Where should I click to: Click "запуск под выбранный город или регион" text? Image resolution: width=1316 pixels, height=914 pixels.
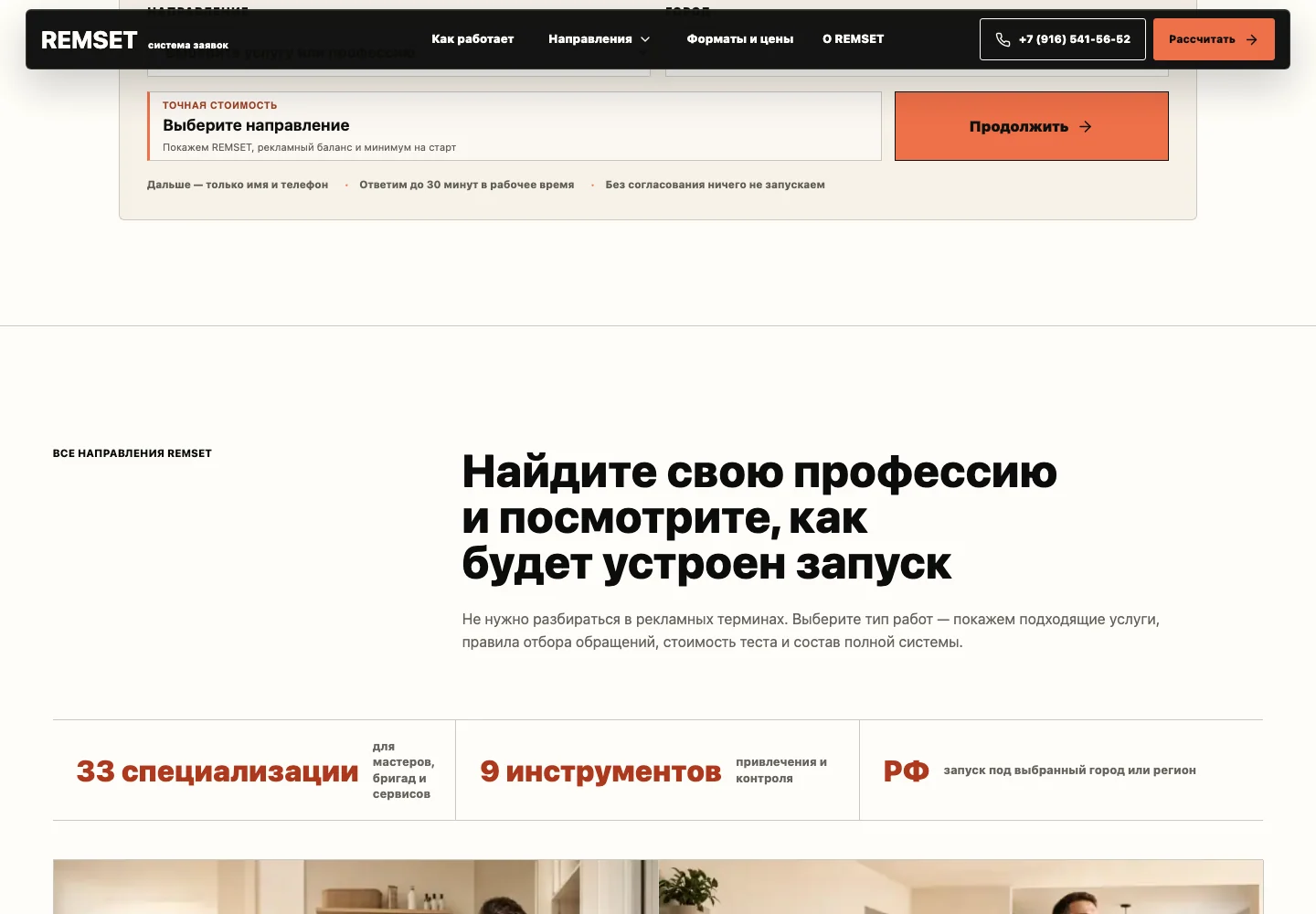pos(1069,771)
